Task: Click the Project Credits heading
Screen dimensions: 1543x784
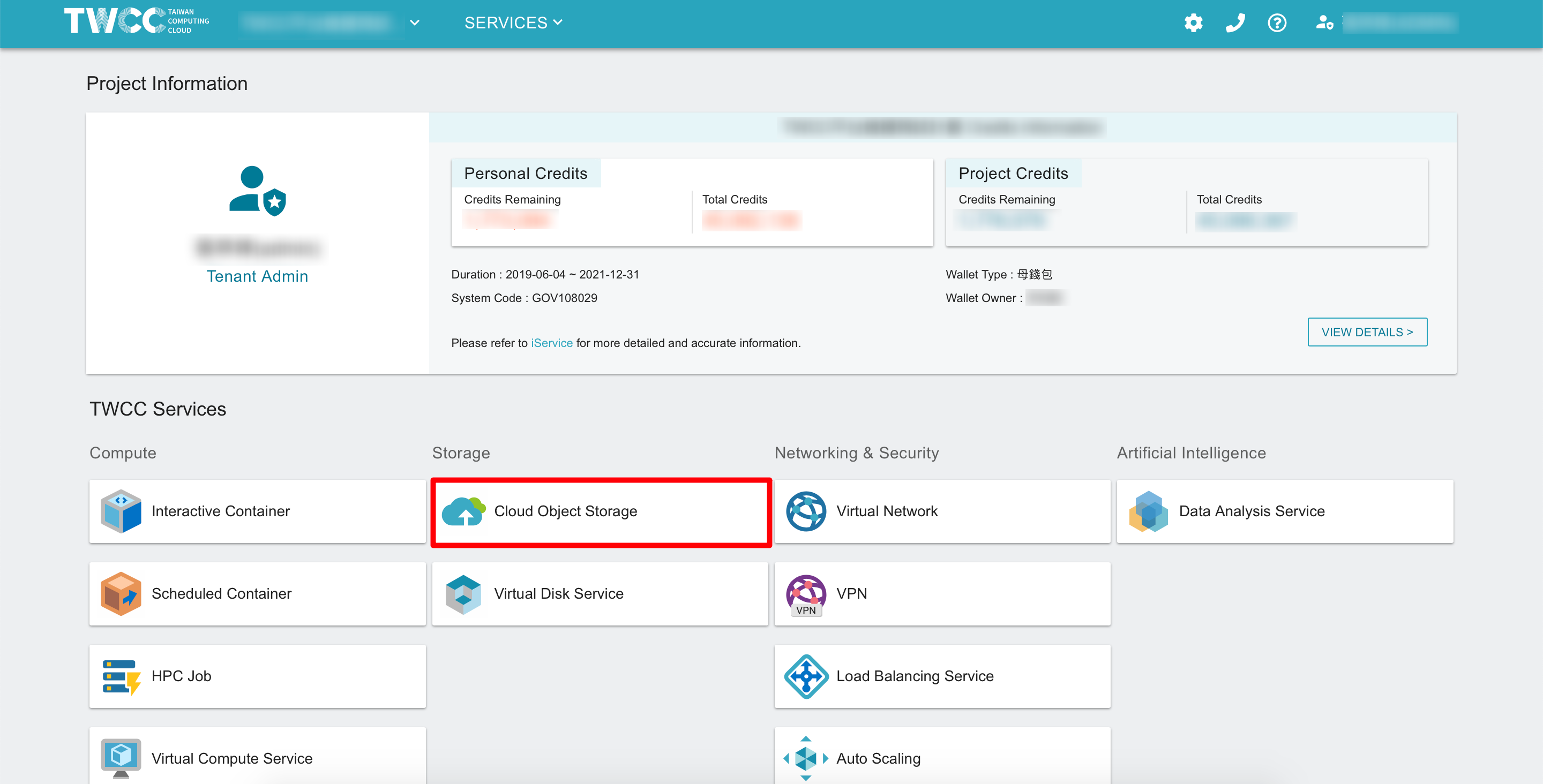Action: (x=1013, y=173)
